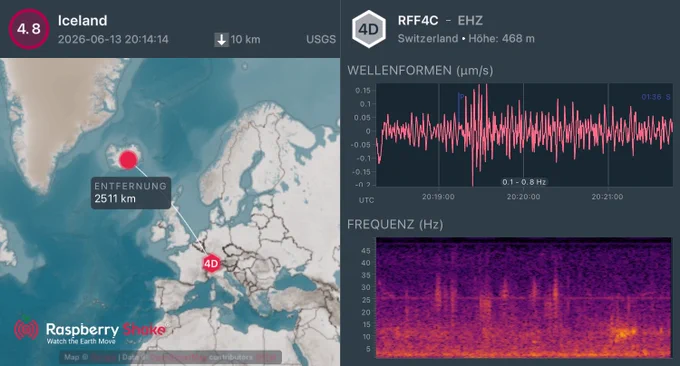Image resolution: width=680 pixels, height=366 pixels.
Task: Select the Iceland earthquake title
Action: (82, 20)
